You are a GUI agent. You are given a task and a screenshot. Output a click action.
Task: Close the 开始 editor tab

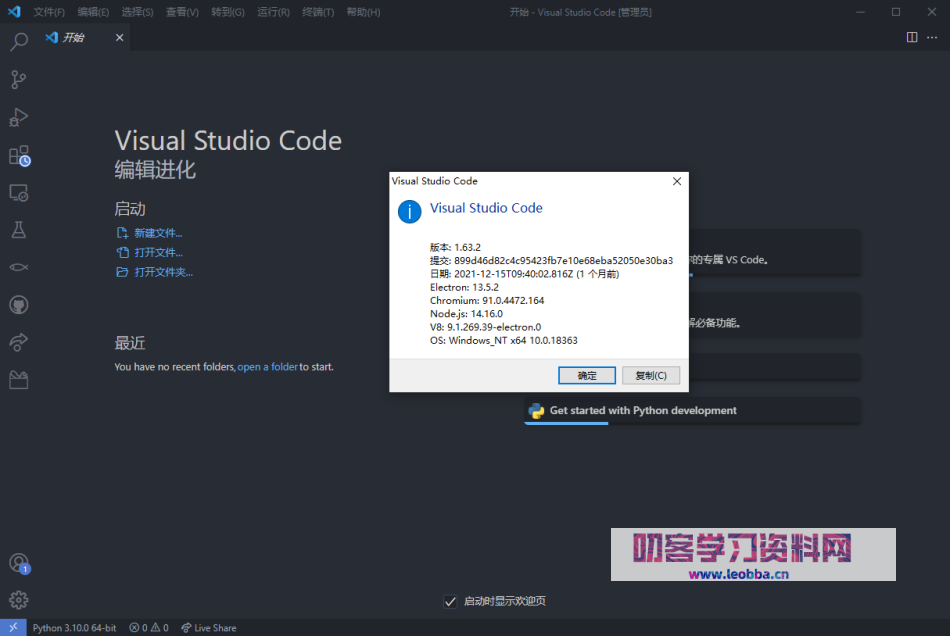(119, 38)
